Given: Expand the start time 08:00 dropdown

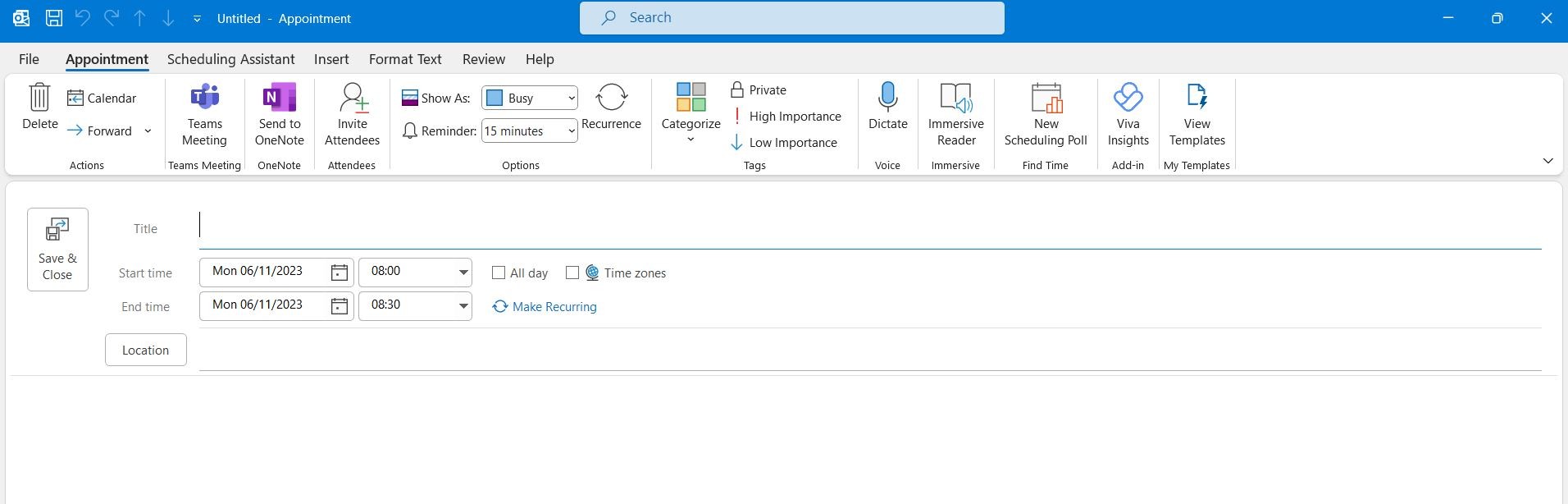Looking at the screenshot, I should 463,272.
